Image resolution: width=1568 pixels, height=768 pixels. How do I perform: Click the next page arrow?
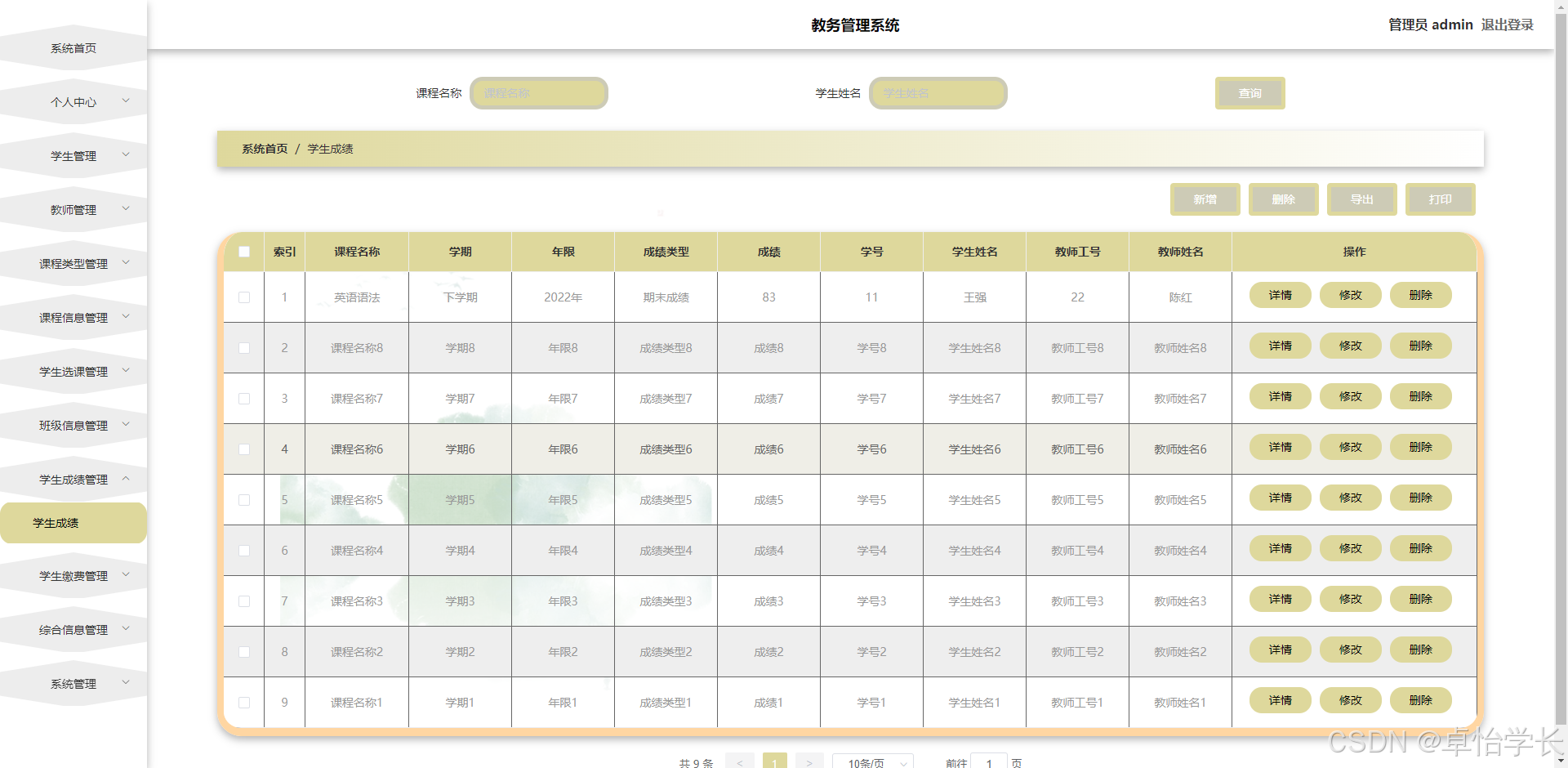(x=809, y=762)
